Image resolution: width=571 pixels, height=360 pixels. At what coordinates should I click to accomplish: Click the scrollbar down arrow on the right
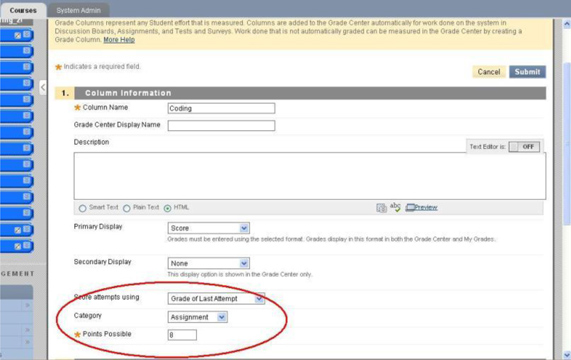(x=567, y=354)
